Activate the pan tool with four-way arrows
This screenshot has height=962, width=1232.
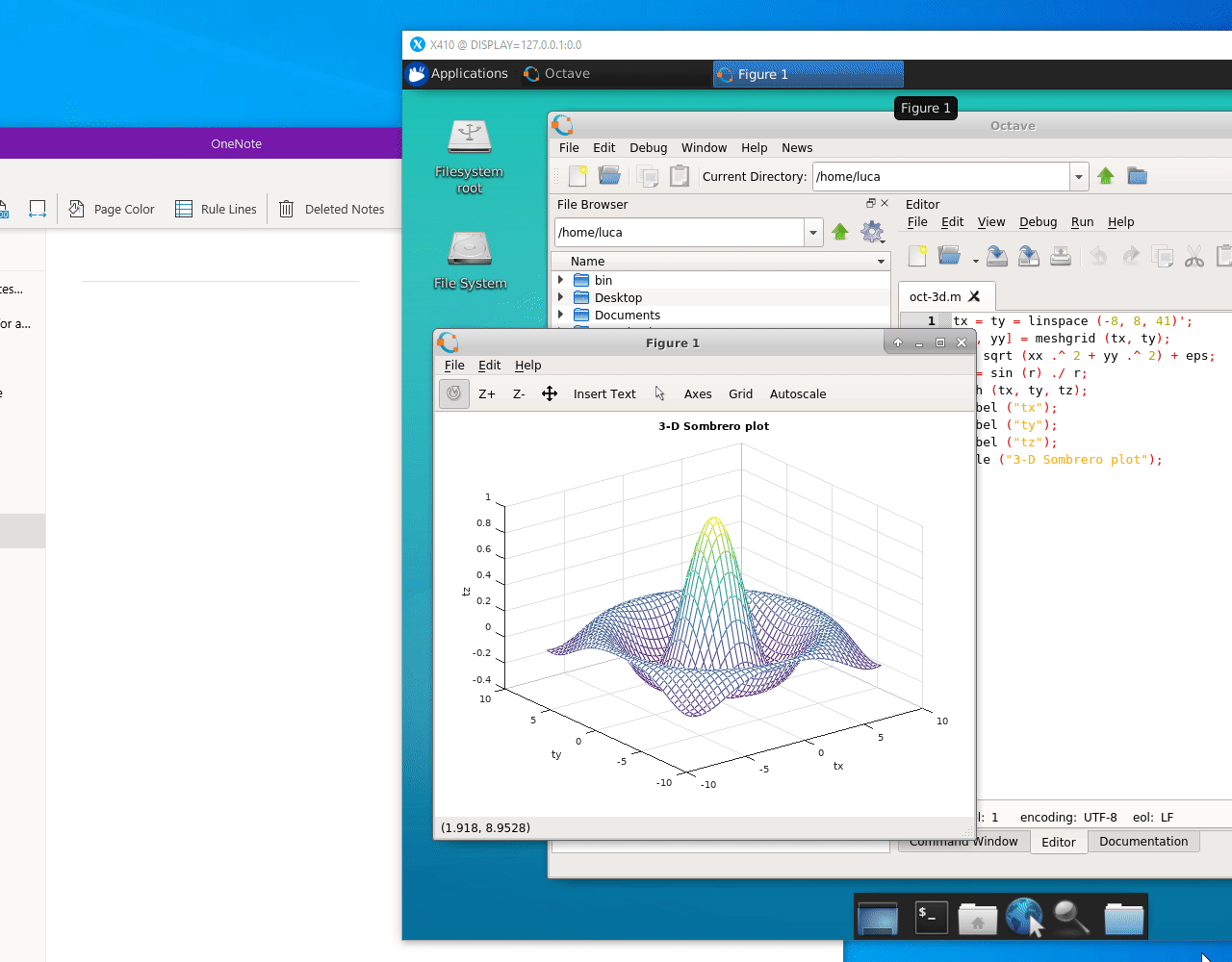tap(550, 393)
